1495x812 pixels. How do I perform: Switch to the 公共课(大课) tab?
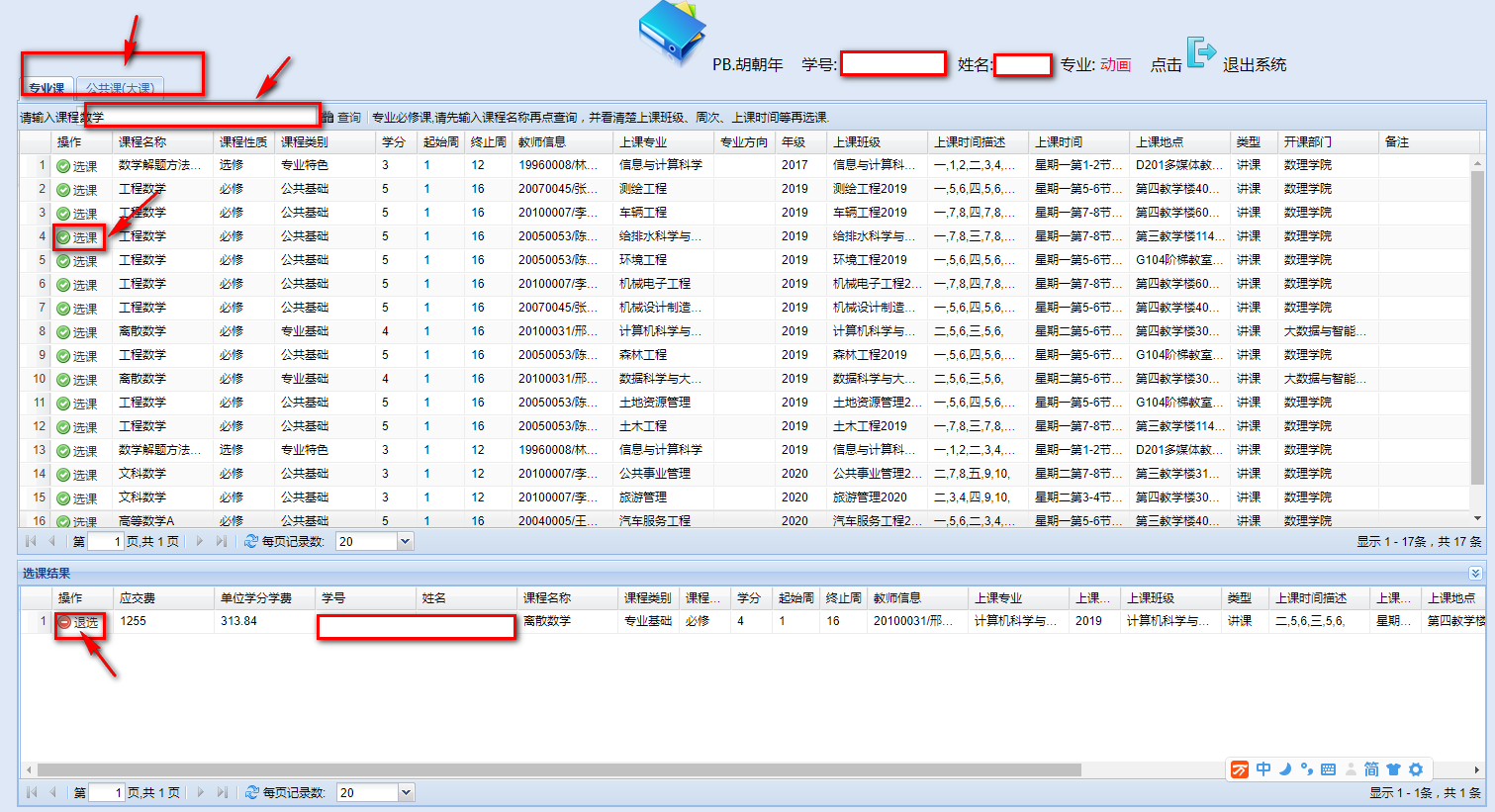click(x=120, y=89)
